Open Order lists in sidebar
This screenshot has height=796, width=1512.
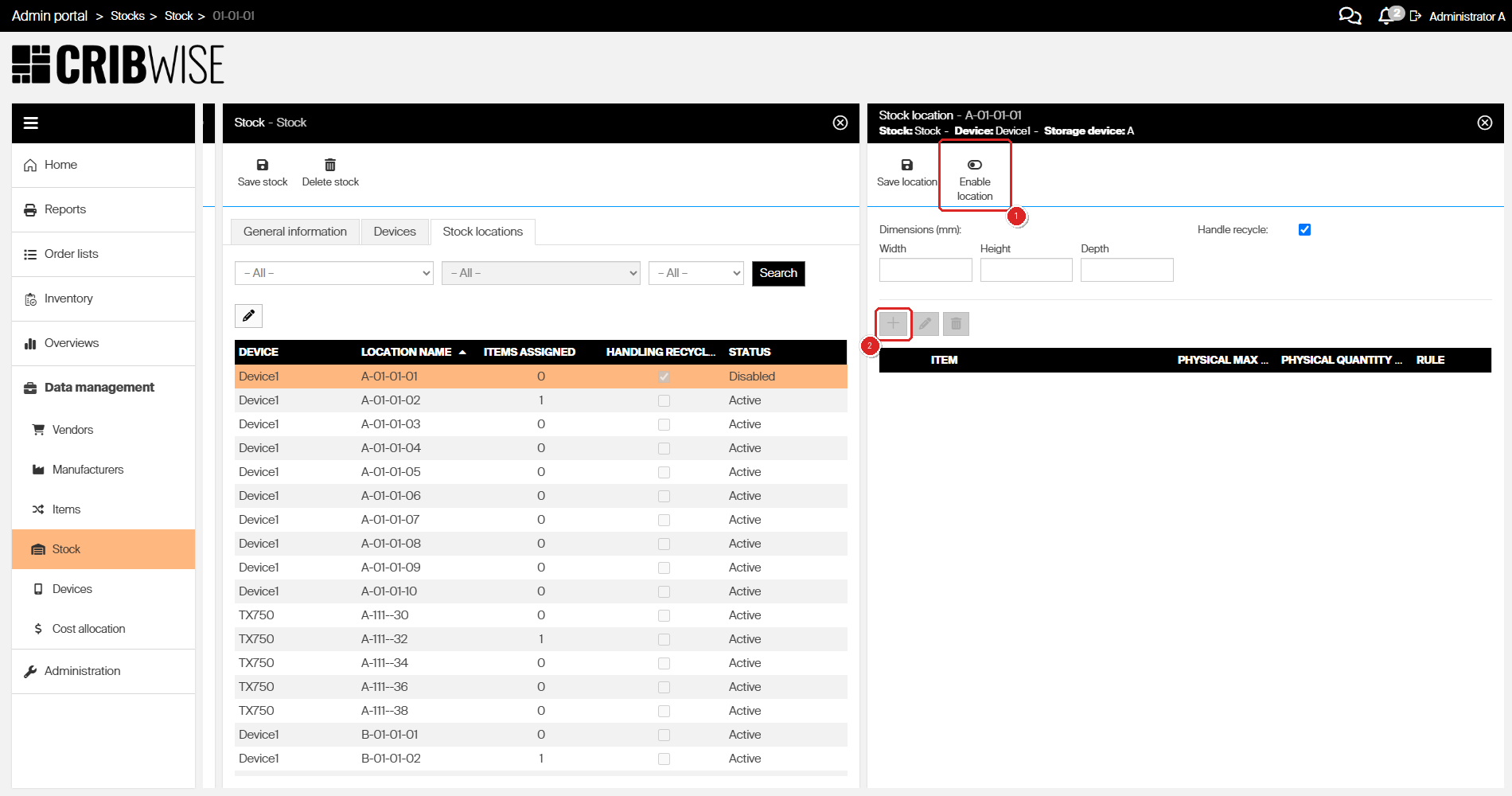[x=103, y=254]
